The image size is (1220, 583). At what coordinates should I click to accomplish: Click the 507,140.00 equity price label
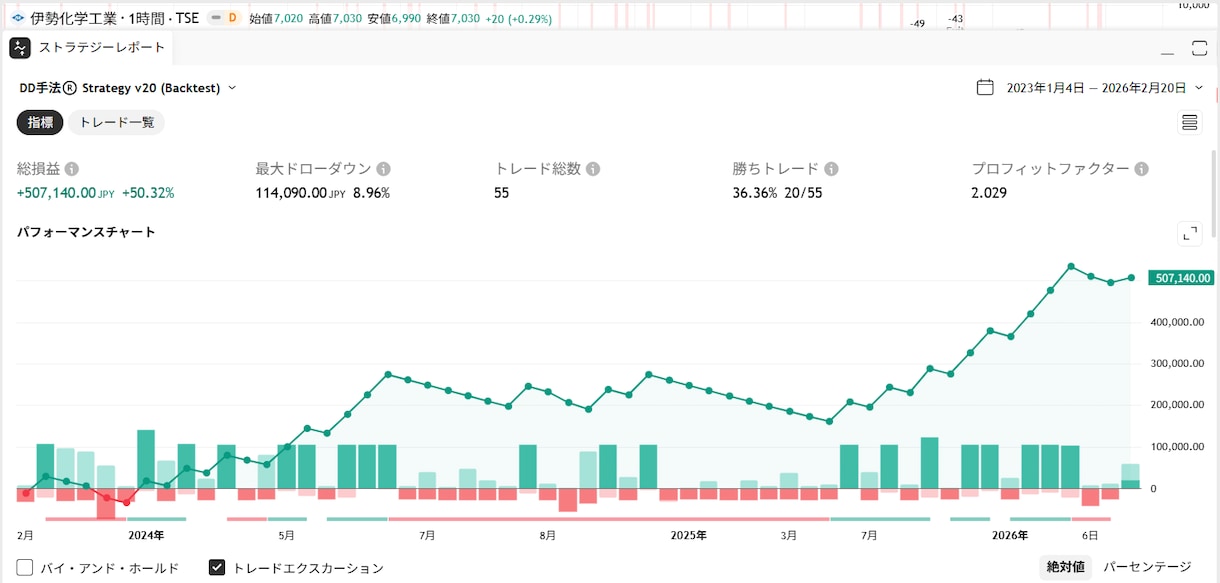tap(1181, 278)
